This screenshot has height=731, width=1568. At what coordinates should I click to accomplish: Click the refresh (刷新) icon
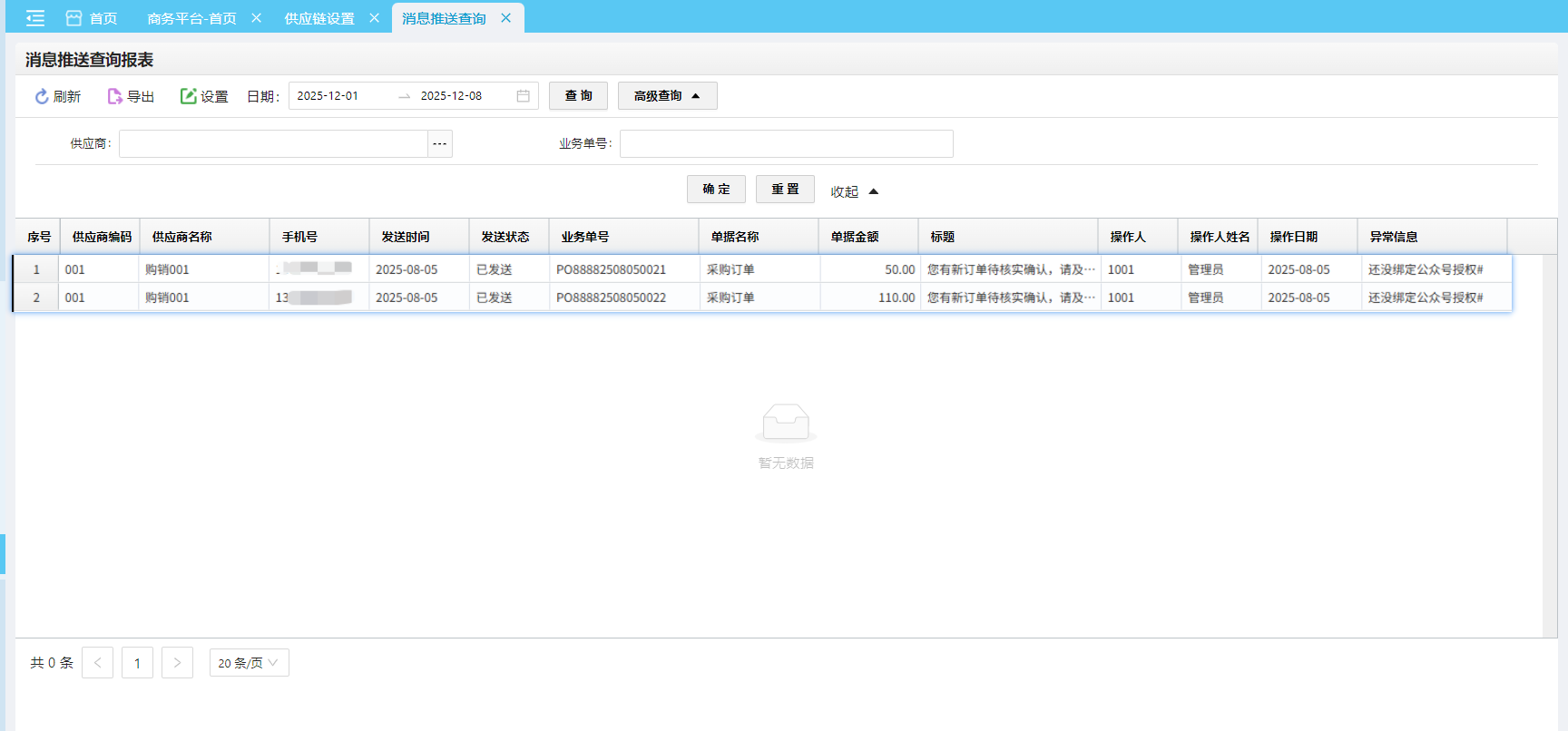point(42,96)
